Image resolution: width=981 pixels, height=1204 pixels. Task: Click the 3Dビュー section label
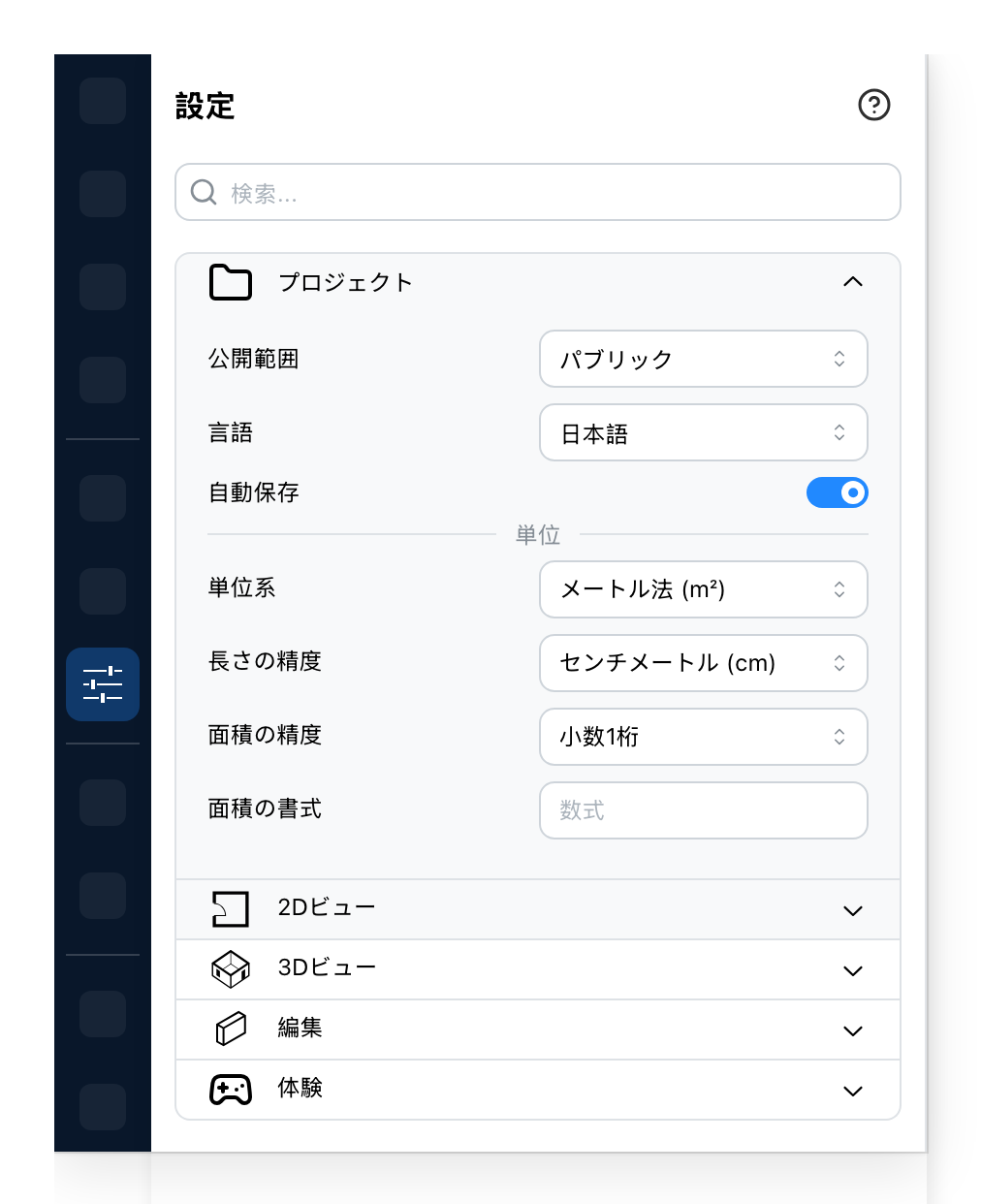point(327,967)
